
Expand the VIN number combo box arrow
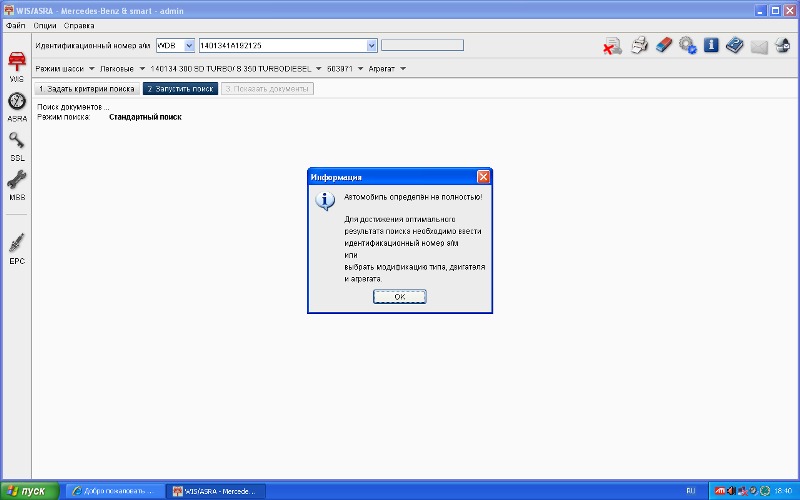pos(371,45)
